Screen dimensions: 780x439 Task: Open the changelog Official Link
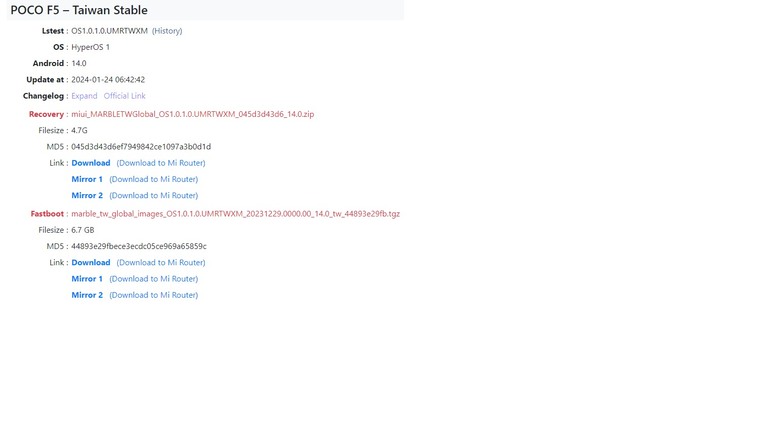click(x=124, y=96)
